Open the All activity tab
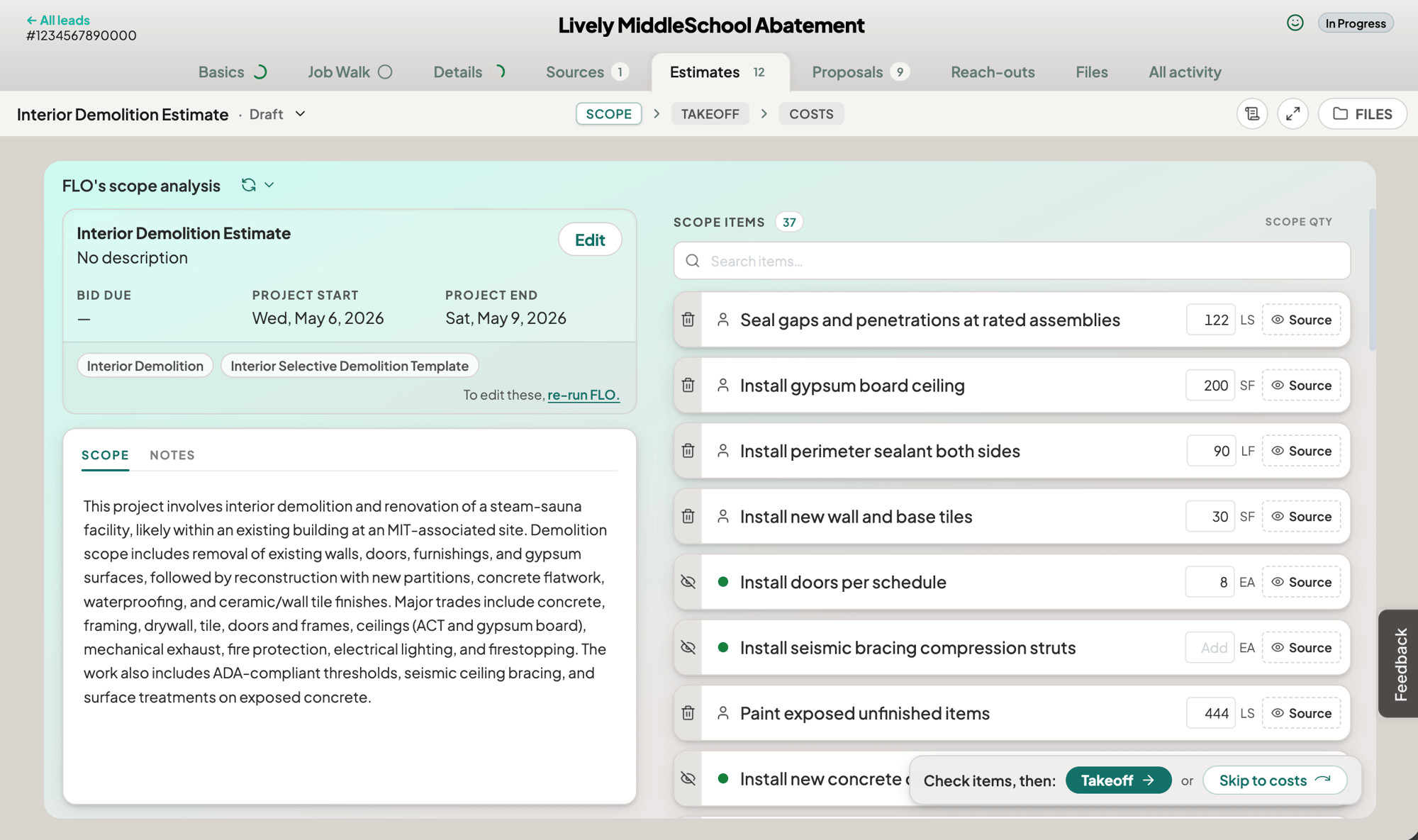1418x840 pixels. pyautogui.click(x=1185, y=72)
